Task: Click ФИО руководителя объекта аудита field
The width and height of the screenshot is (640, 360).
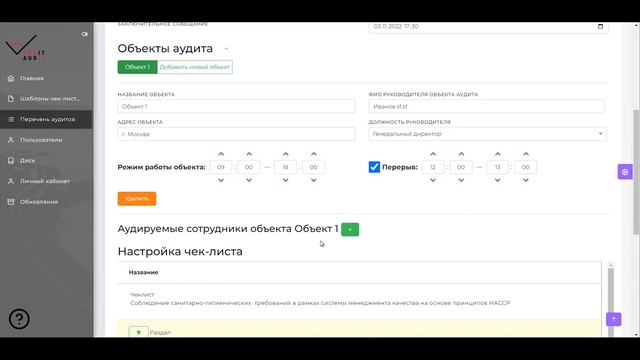Action: click(487, 107)
